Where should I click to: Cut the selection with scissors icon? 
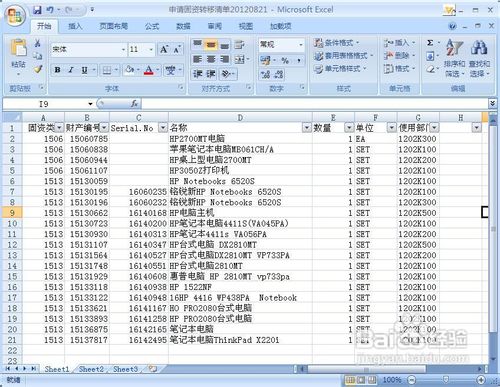point(37,43)
